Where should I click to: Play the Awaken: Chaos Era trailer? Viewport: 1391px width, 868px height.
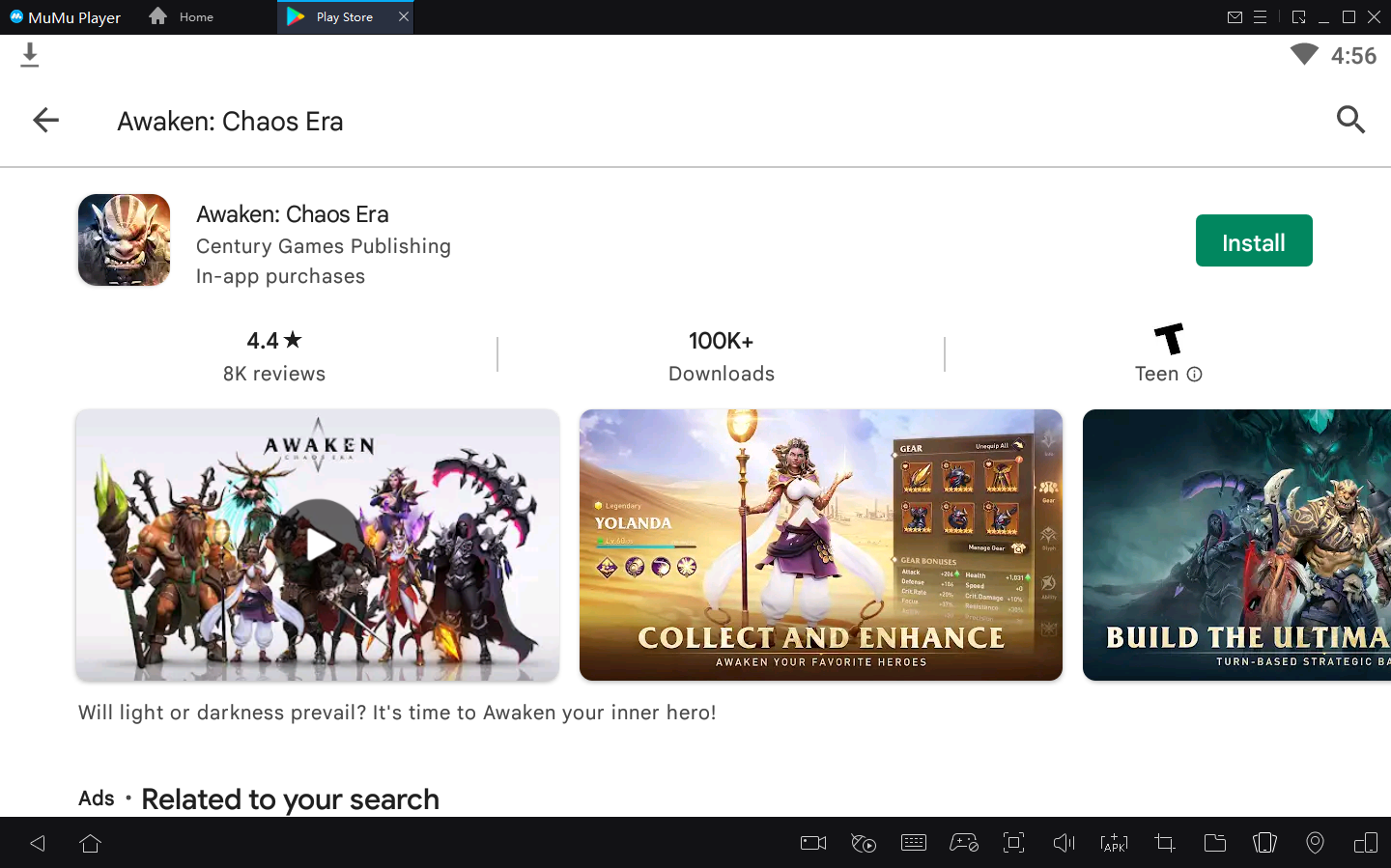317,544
